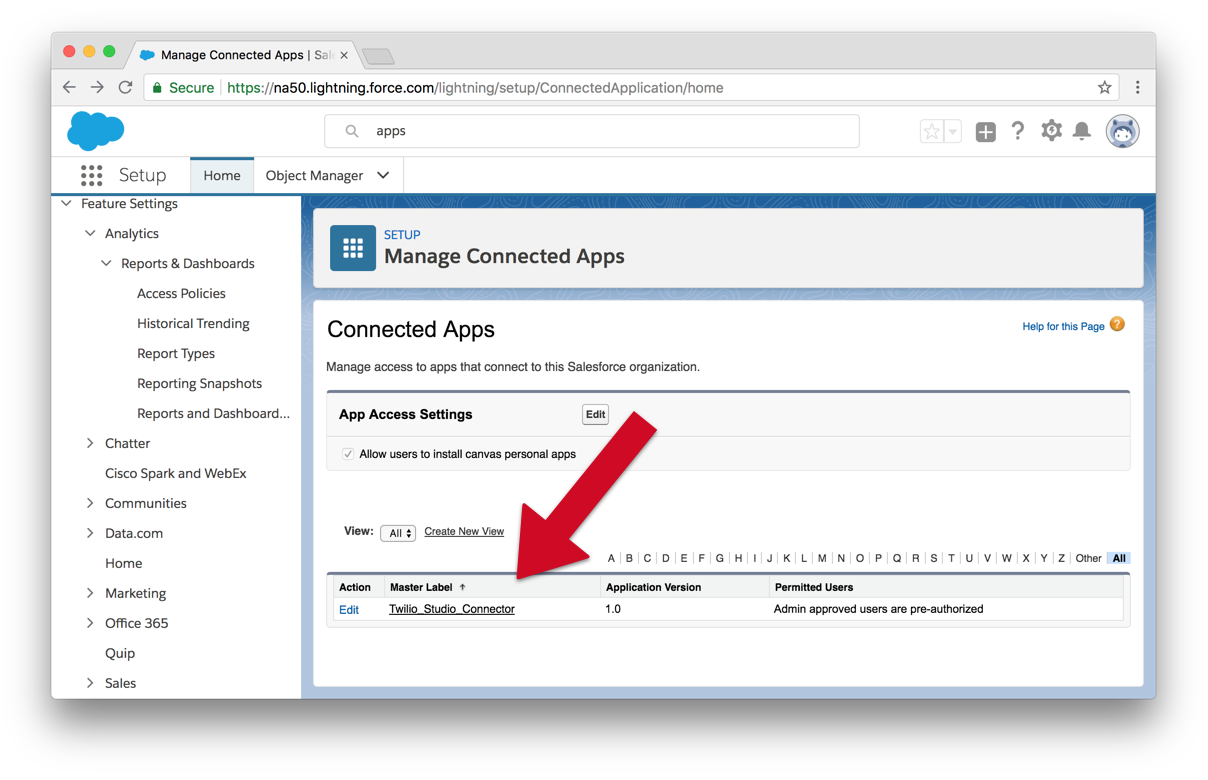Viewport: 1208px width, 780px height.
Task: Filter the list by letter T
Action: coord(951,559)
